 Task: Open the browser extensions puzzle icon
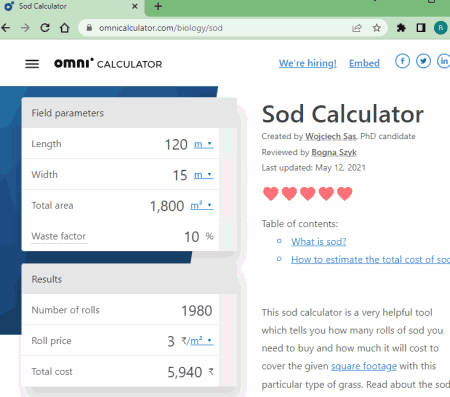[x=401, y=28]
